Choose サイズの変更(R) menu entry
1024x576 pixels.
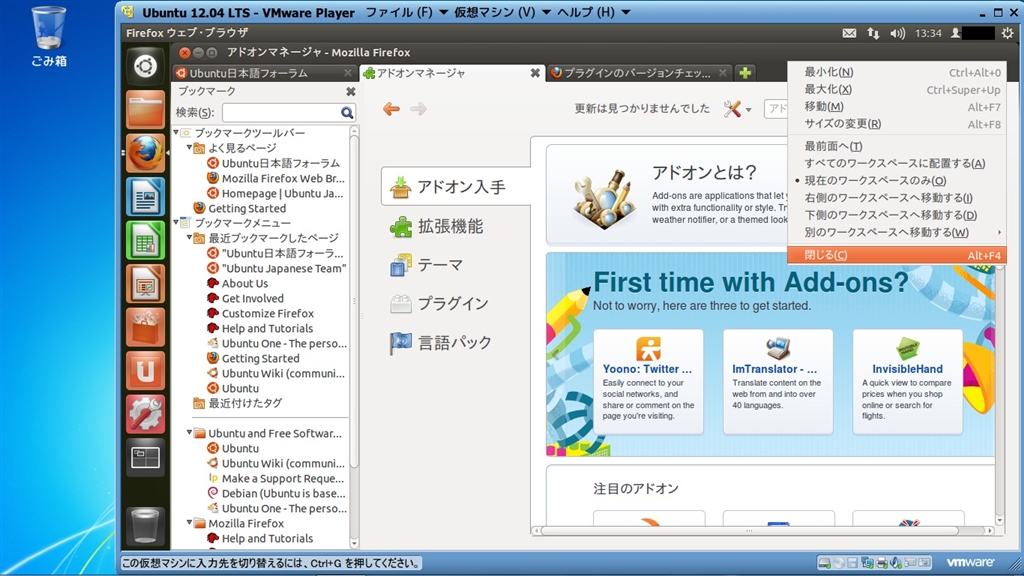click(897, 123)
